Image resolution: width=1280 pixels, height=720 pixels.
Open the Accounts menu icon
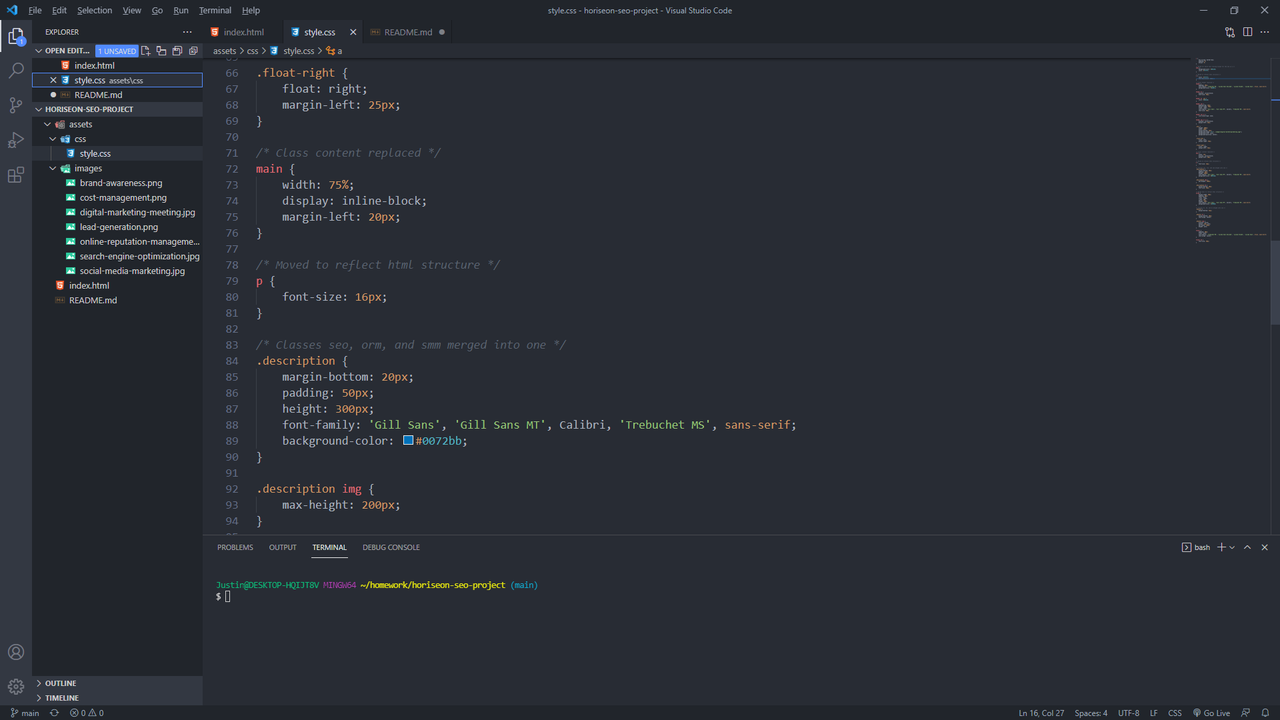click(16, 652)
